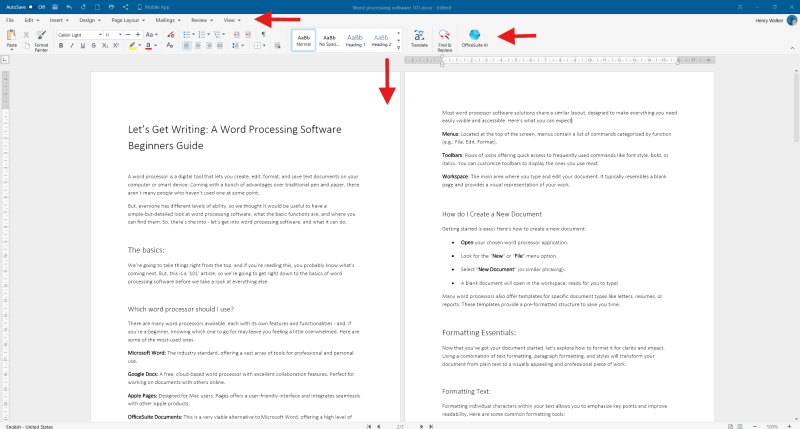Image resolution: width=800 pixels, height=429 pixels.
Task: Click the Save icon in title bar
Action: coord(53,6)
